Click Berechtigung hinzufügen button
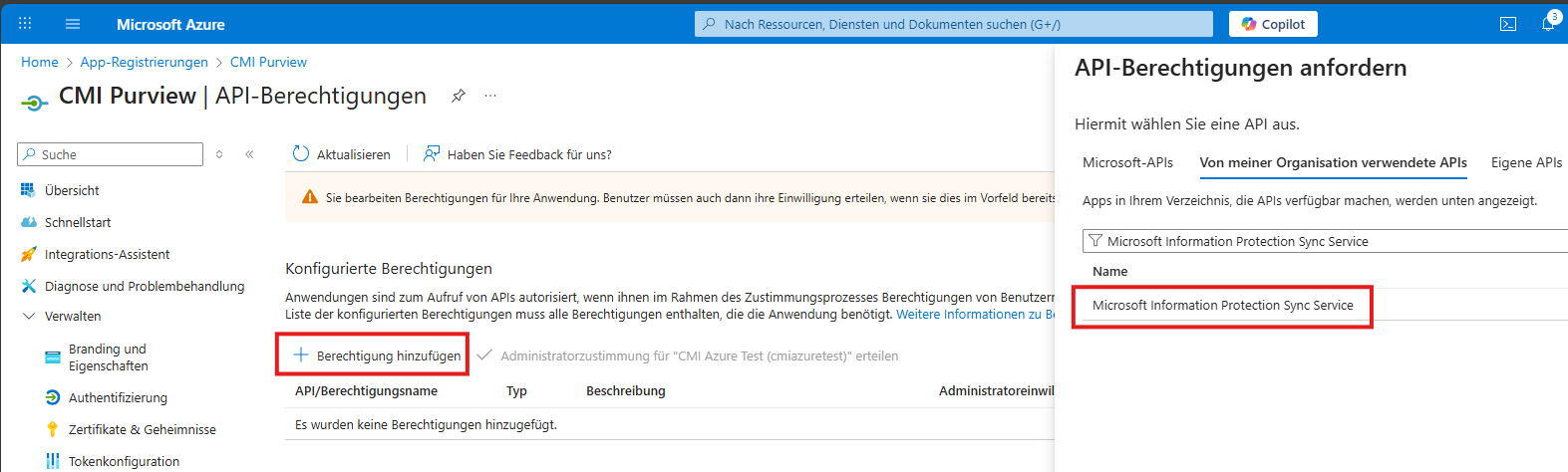Viewport: 1568px width, 472px height. pyautogui.click(x=377, y=355)
